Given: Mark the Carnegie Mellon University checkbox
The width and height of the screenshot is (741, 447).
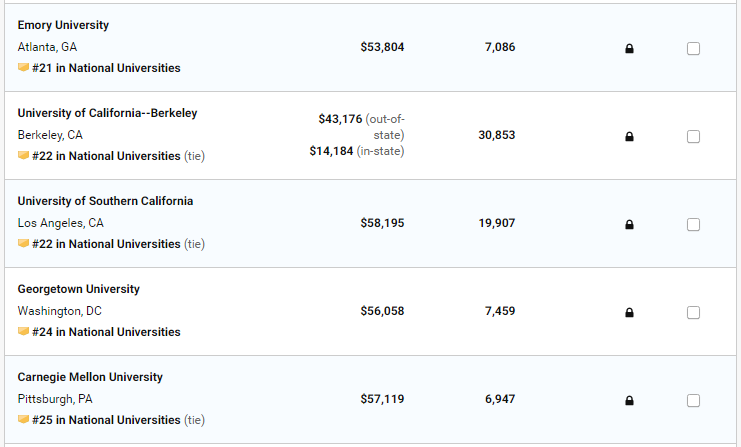Looking at the screenshot, I should 693,401.
